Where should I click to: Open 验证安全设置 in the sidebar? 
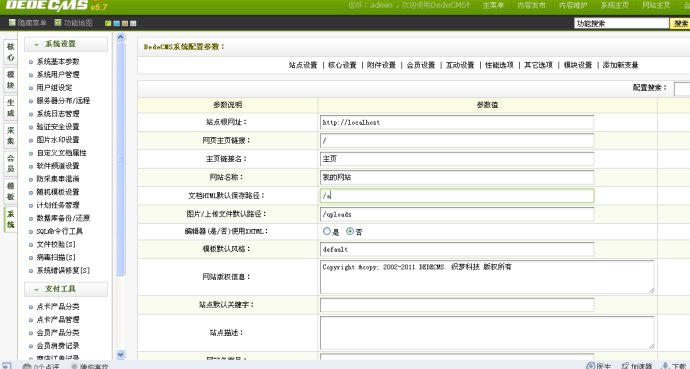click(x=58, y=127)
